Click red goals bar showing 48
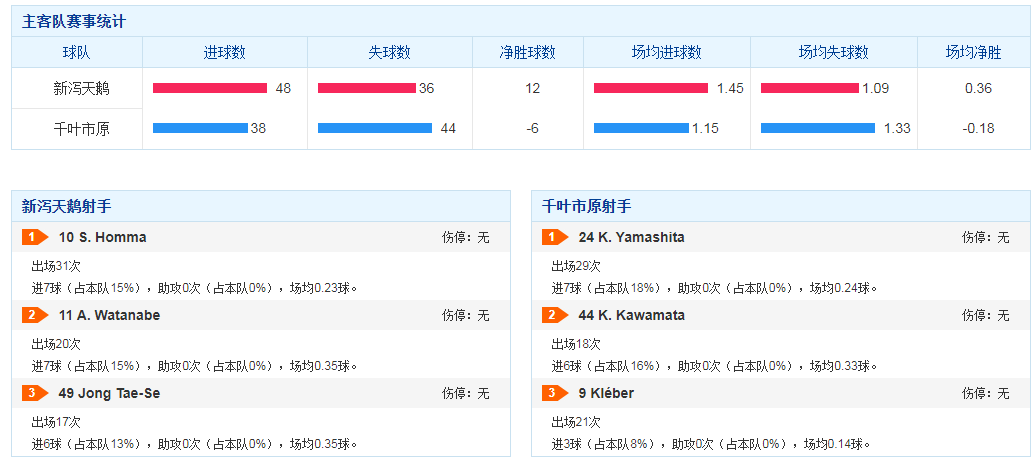Screen dimensions: 1031x463 pos(210,88)
